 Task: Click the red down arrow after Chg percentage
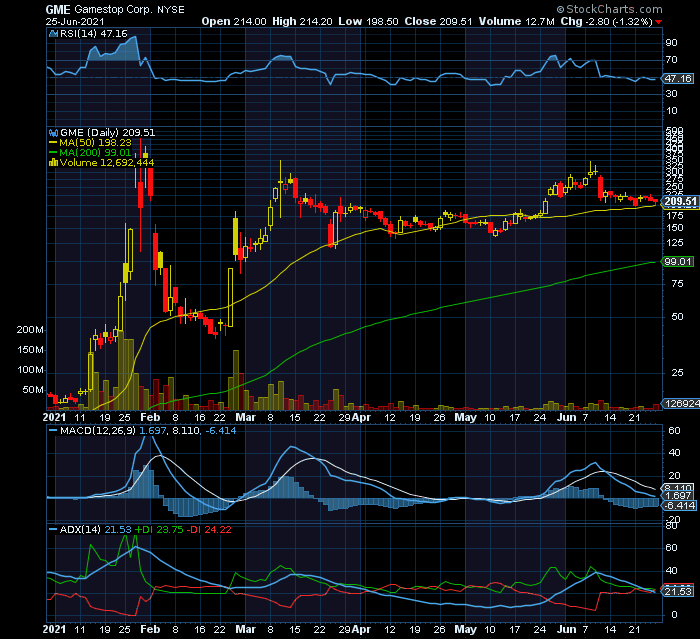click(659, 22)
